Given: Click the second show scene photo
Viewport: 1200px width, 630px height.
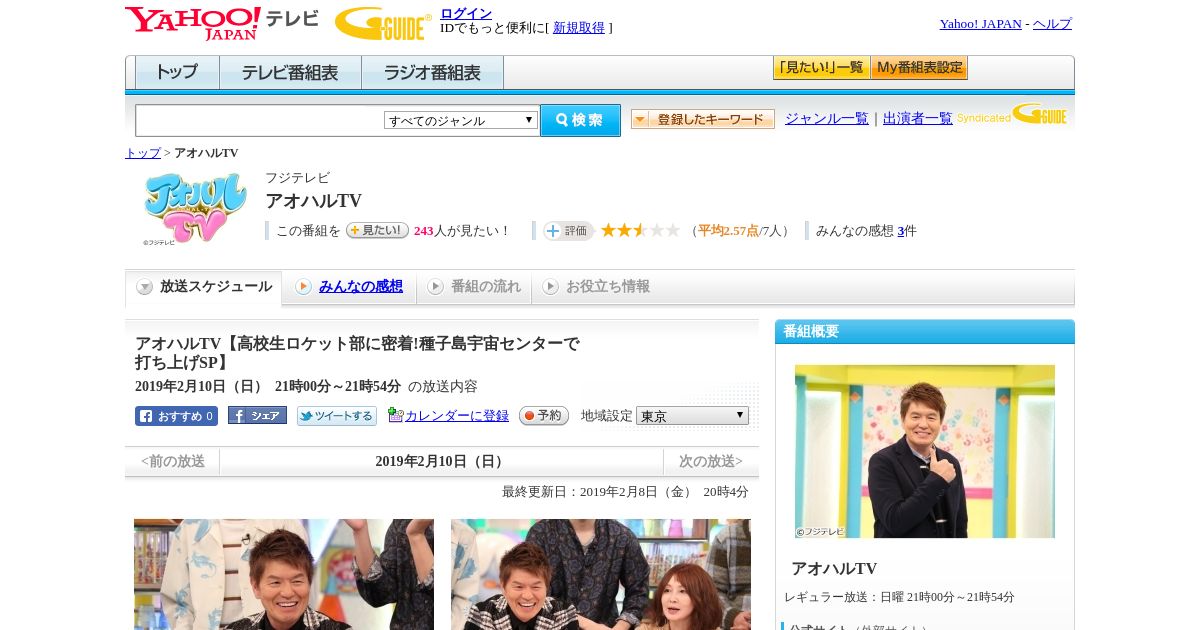Looking at the screenshot, I should point(601,574).
